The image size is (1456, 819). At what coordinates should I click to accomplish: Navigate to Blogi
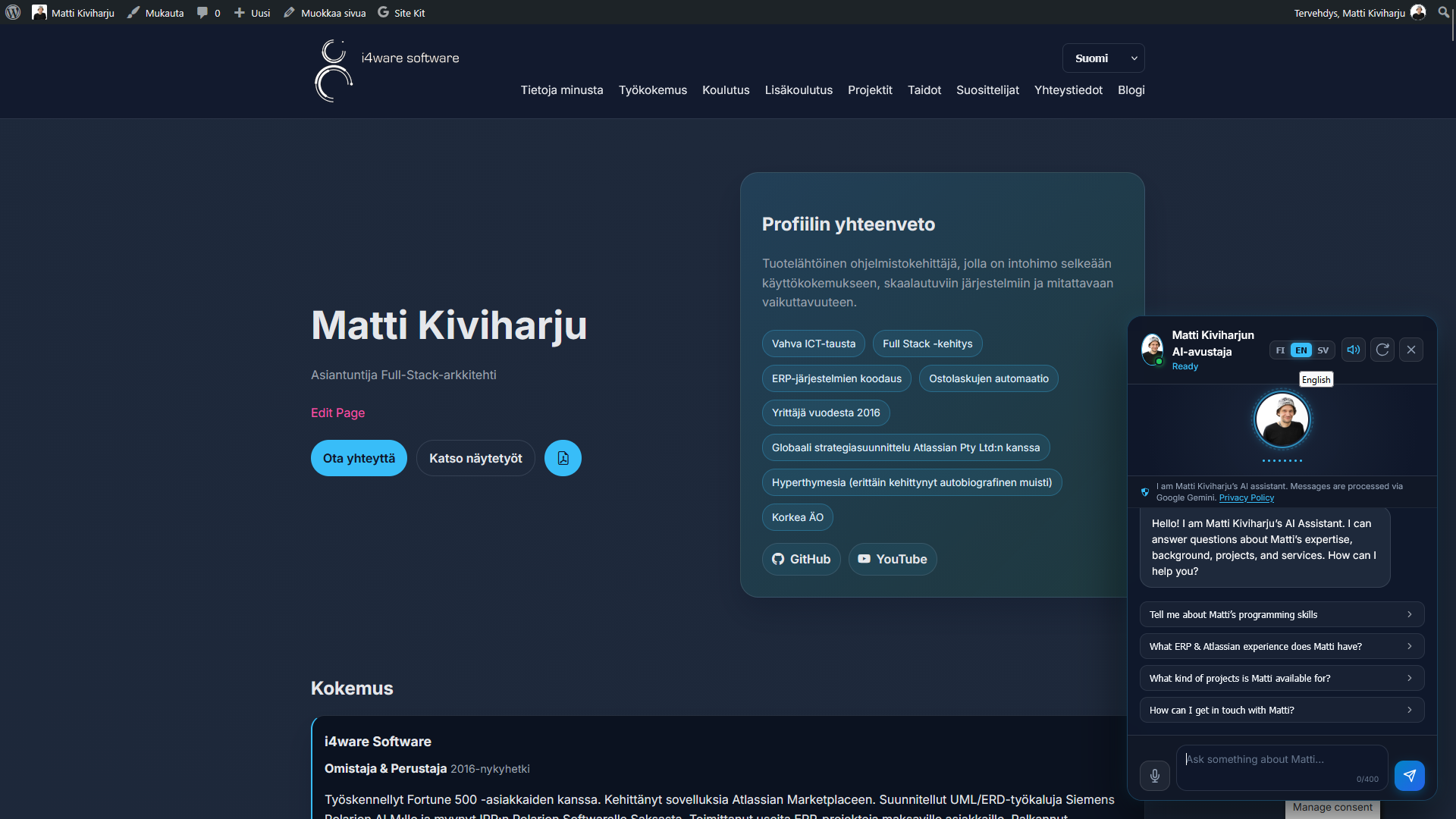point(1131,90)
